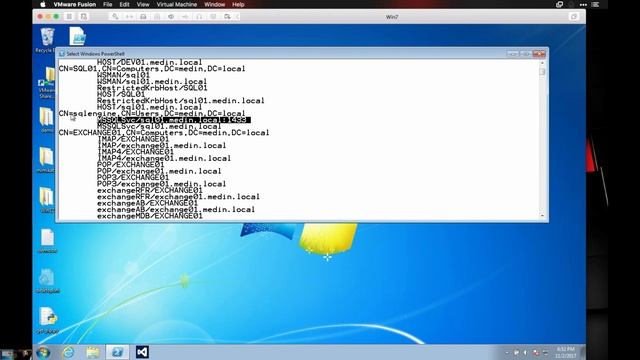This screenshot has height=360, width=640.
Task: Select the python script file on desktop
Action: click(x=47, y=320)
